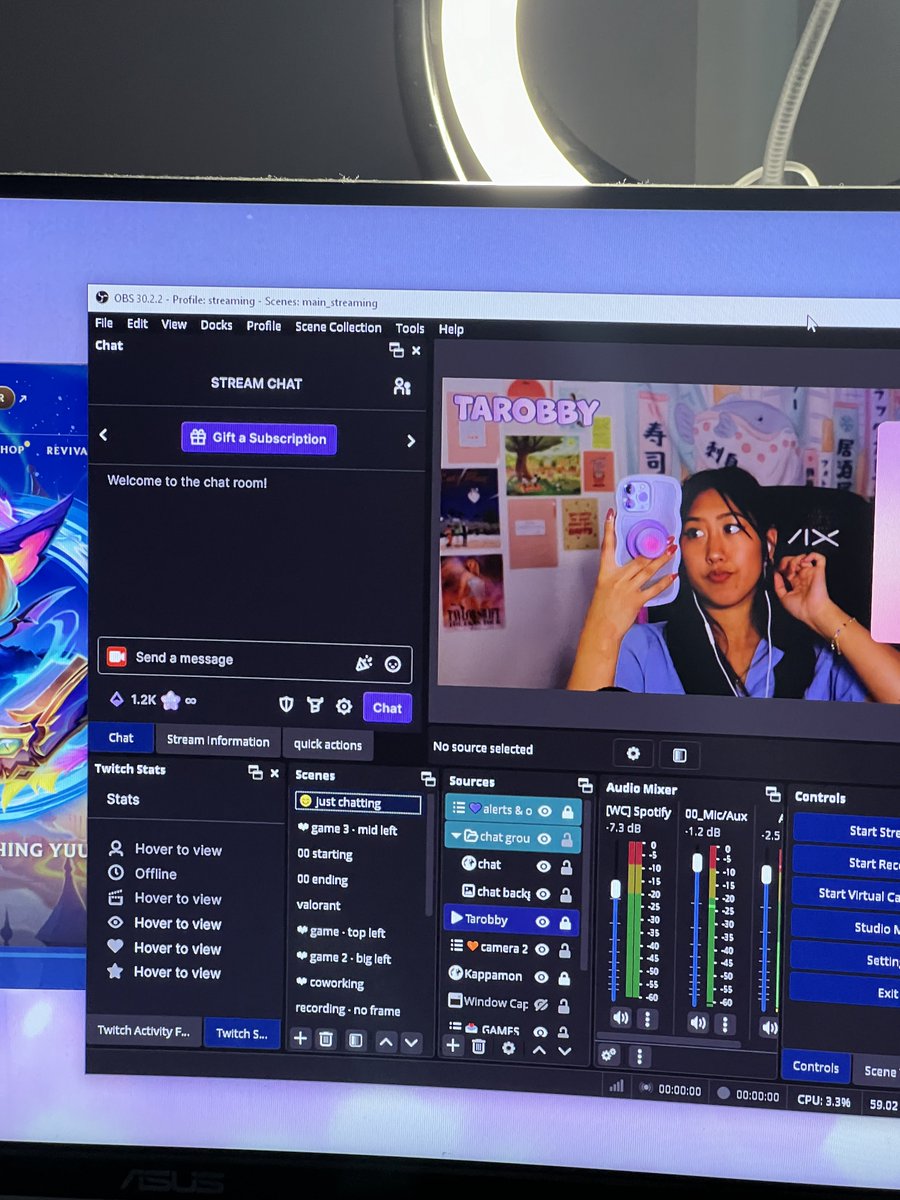Toggle visibility of chat group source
900x1200 pixels.
pyautogui.click(x=545, y=838)
